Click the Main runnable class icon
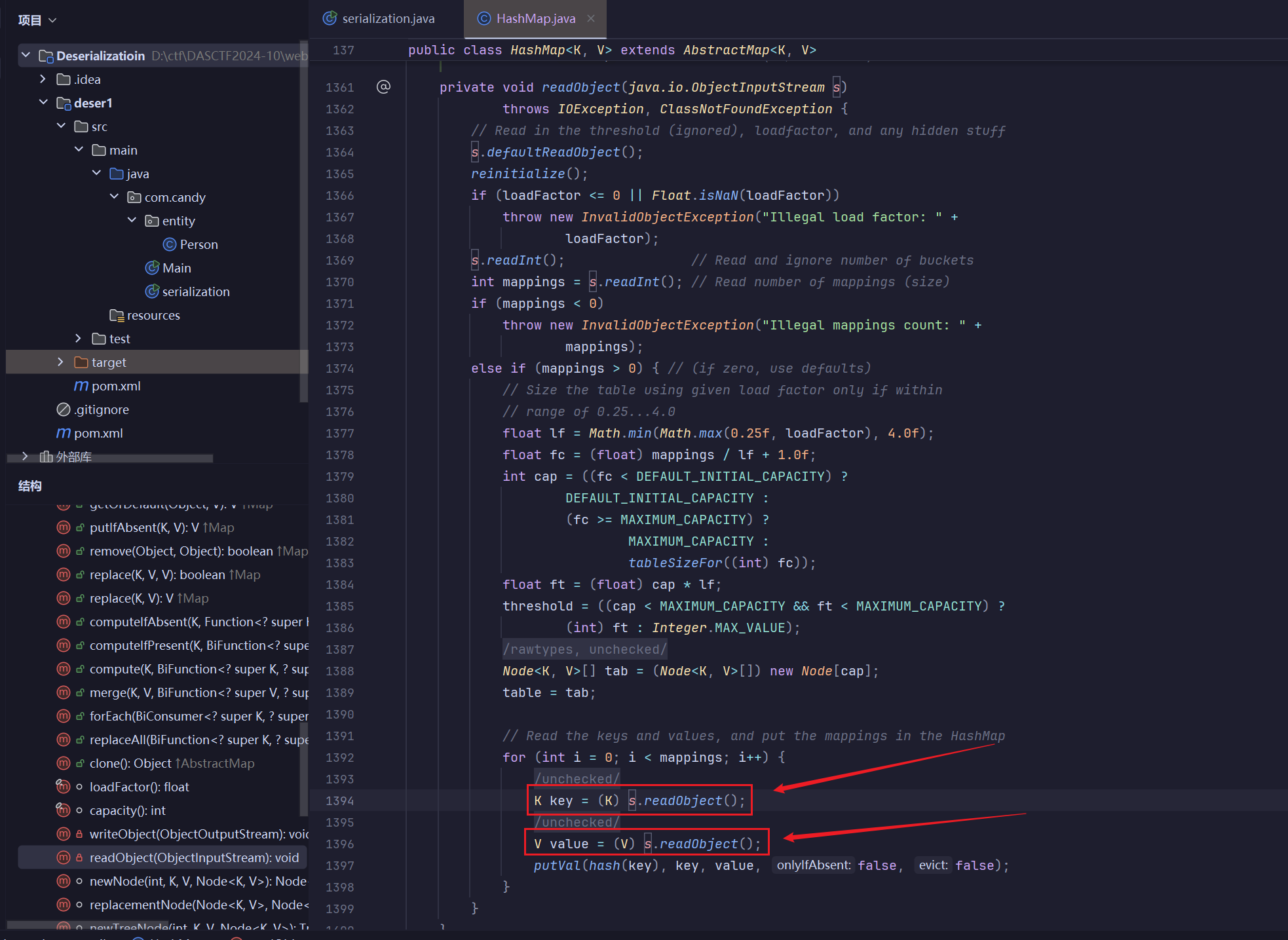The image size is (1288, 940). pos(152,268)
